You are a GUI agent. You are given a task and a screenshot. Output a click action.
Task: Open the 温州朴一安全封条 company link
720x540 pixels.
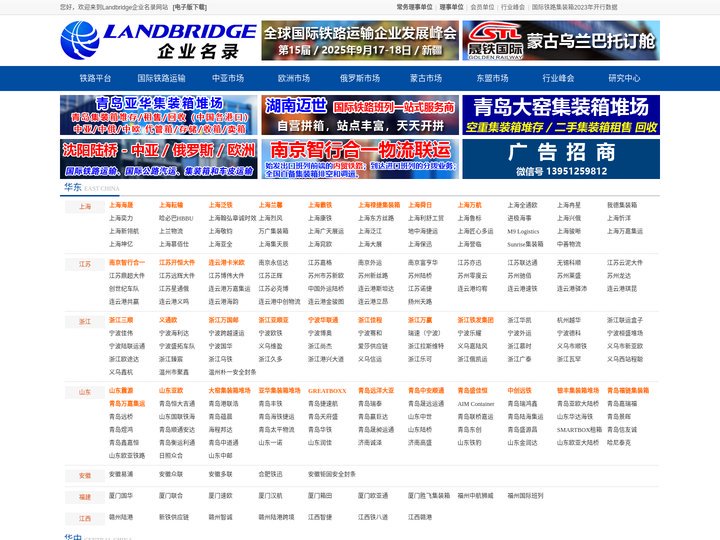point(232,372)
